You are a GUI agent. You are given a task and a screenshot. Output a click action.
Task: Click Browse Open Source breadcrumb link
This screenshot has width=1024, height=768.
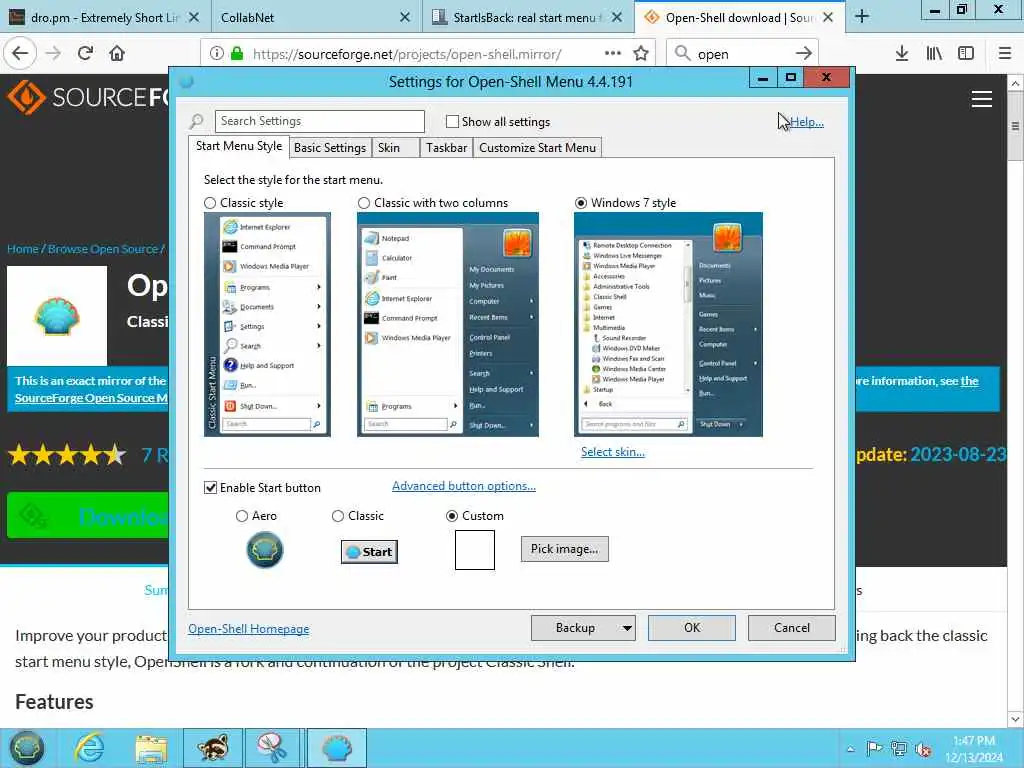(x=103, y=249)
